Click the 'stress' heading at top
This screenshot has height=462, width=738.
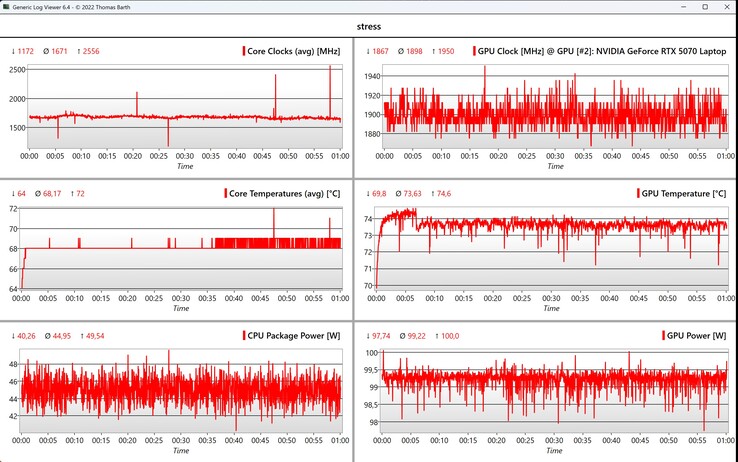[368, 26]
